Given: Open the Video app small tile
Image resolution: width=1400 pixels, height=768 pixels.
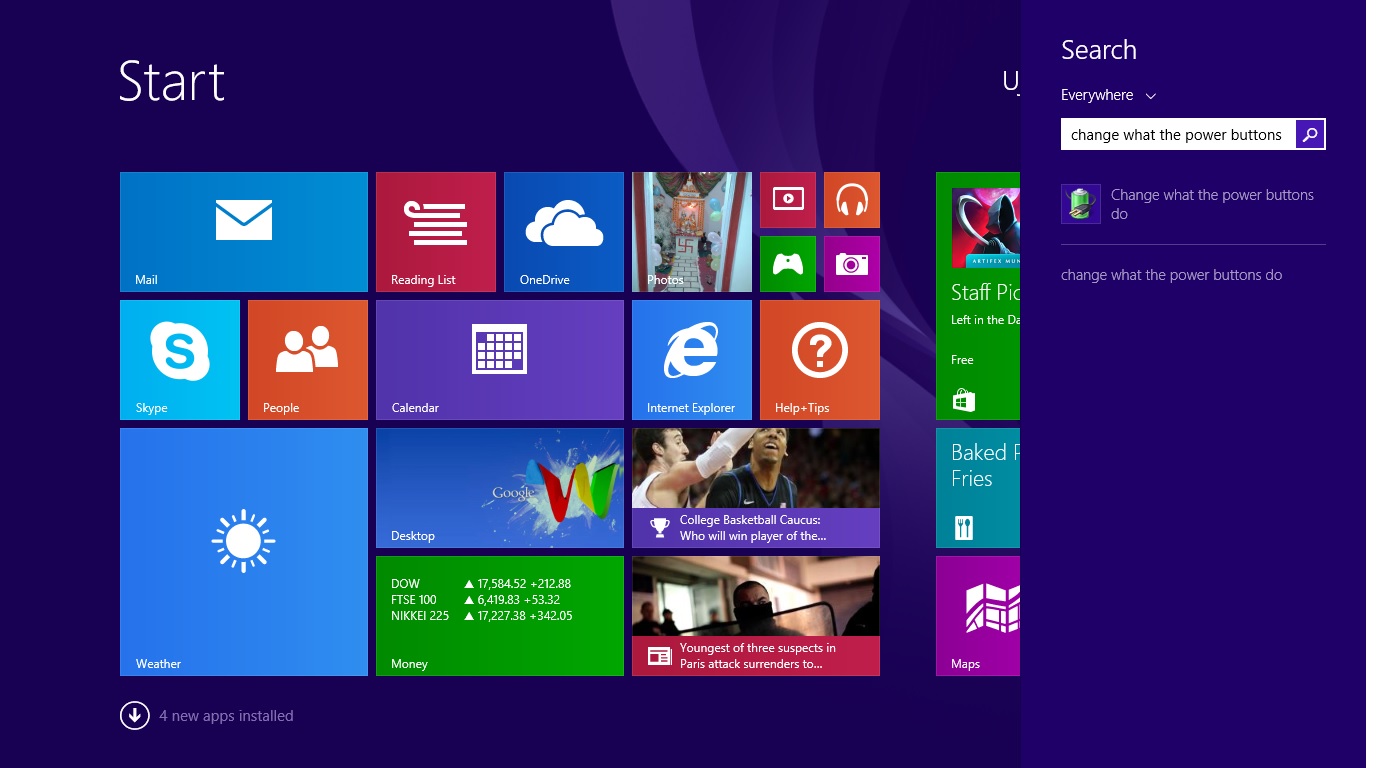Looking at the screenshot, I should (788, 200).
